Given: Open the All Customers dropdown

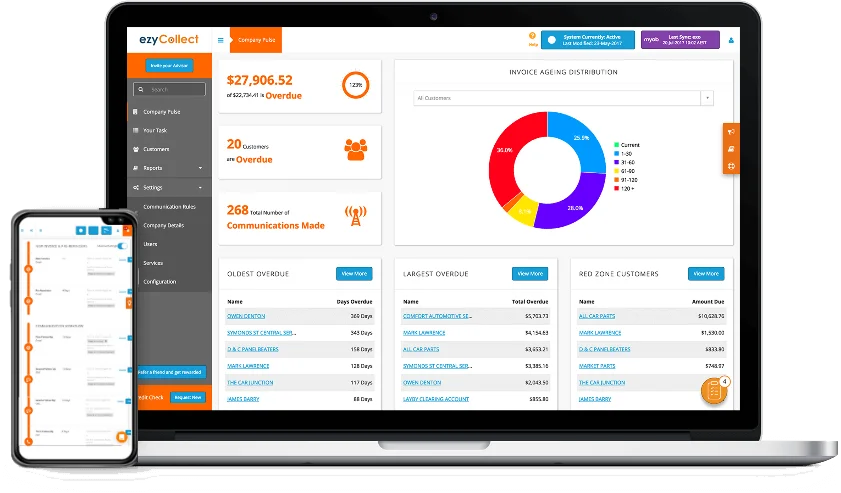Looking at the screenshot, I should point(563,98).
